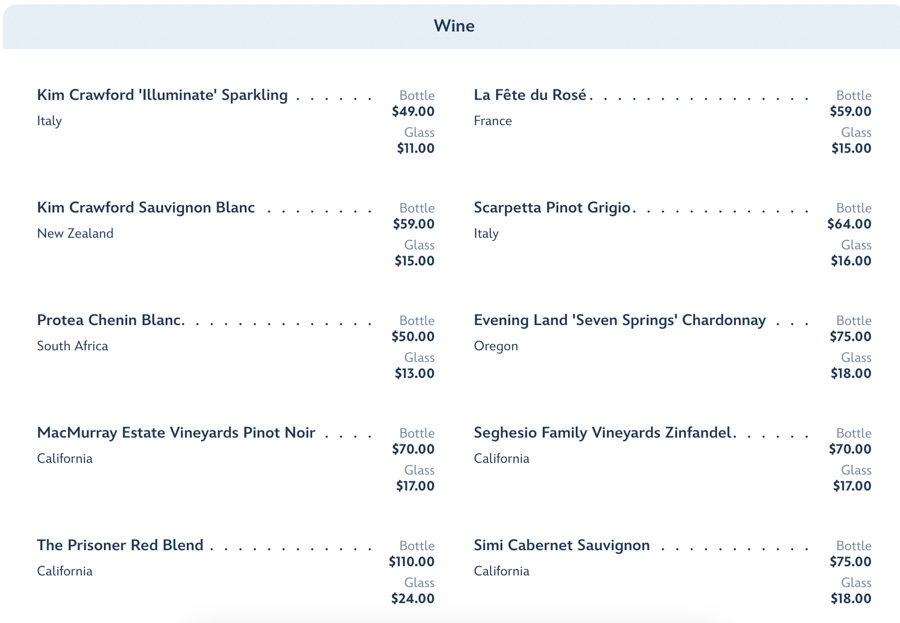Click the $11.00 glass price
This screenshot has height=623, width=900.
click(415, 149)
